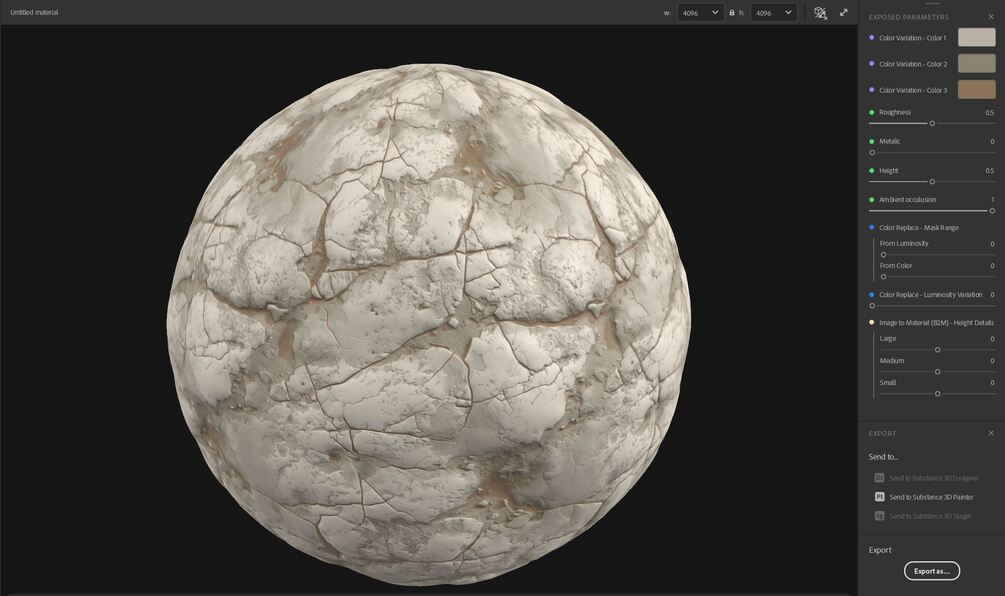Click the purple dot beside Color 1
Screen dimensions: 1005x596
pos(871,37)
